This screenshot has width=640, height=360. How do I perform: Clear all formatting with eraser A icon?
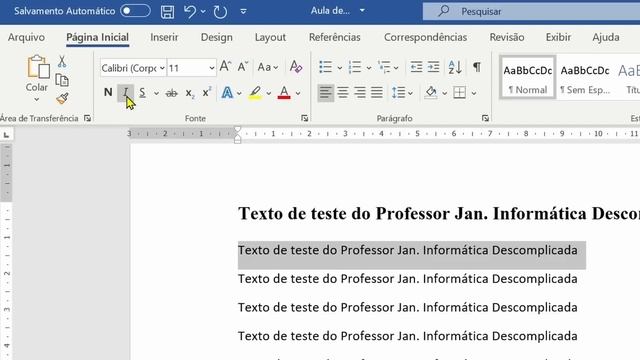point(296,67)
